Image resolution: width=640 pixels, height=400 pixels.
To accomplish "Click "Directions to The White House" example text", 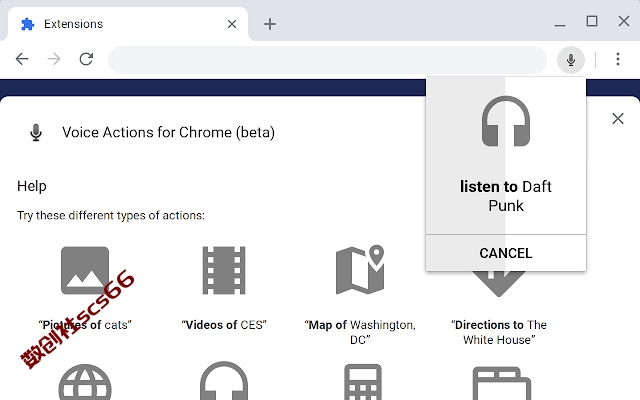I will [x=499, y=332].
